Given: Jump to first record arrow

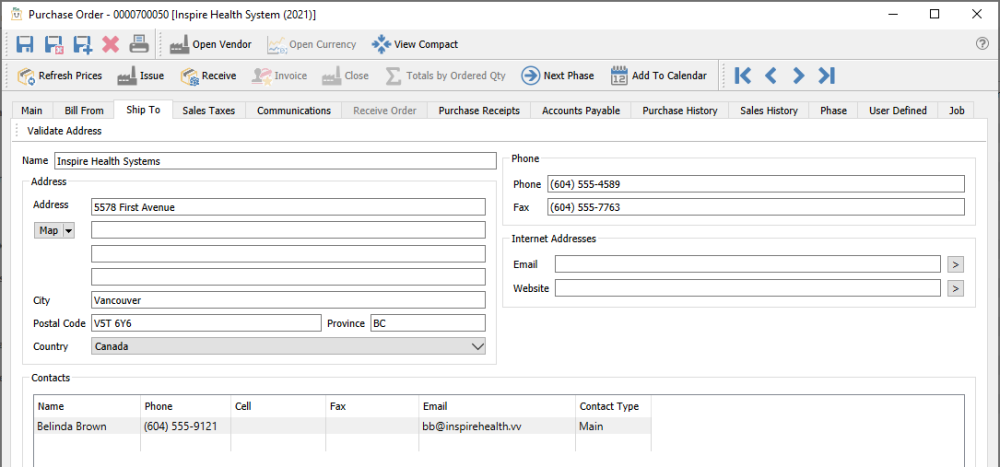Looking at the screenshot, I should (742, 76).
